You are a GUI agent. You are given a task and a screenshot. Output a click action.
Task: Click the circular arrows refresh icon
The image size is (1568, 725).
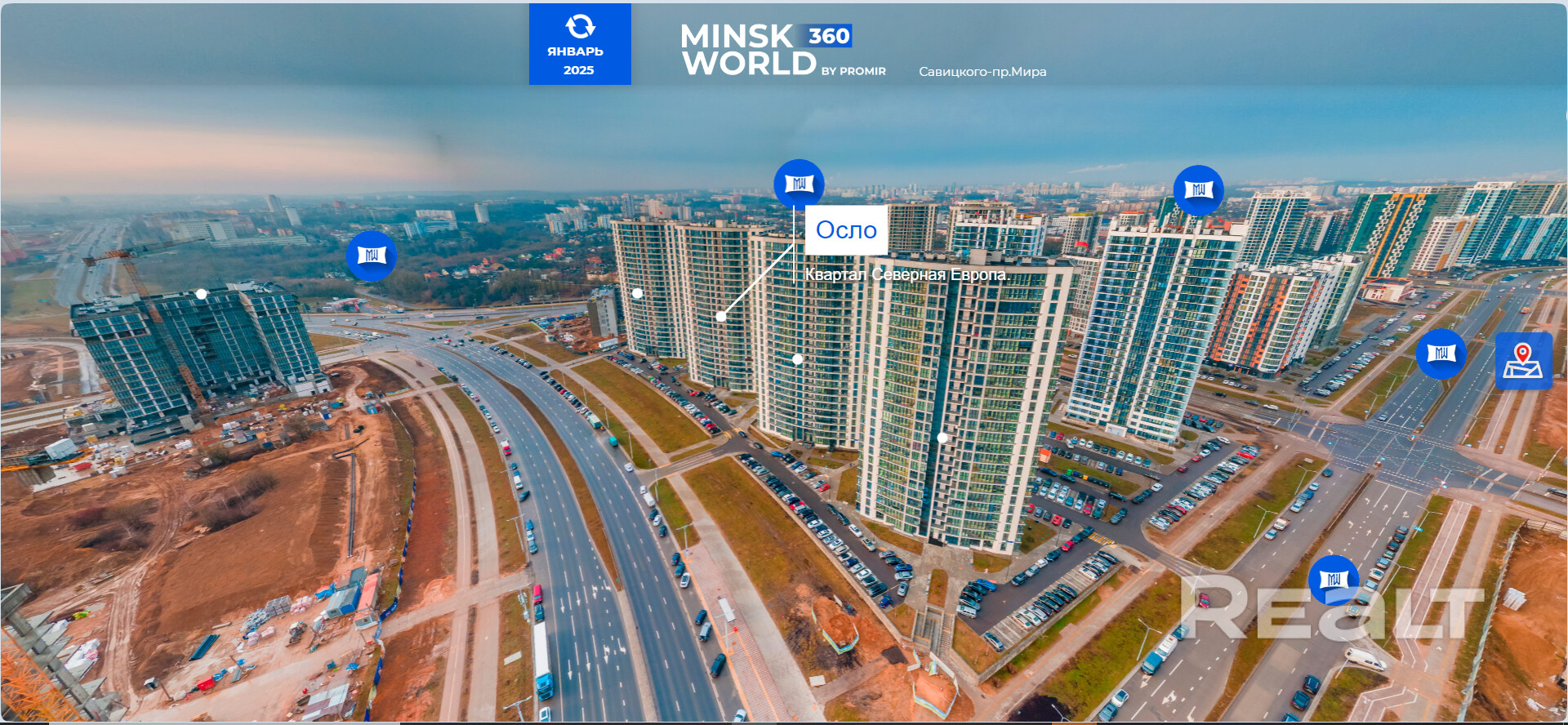pos(580,26)
